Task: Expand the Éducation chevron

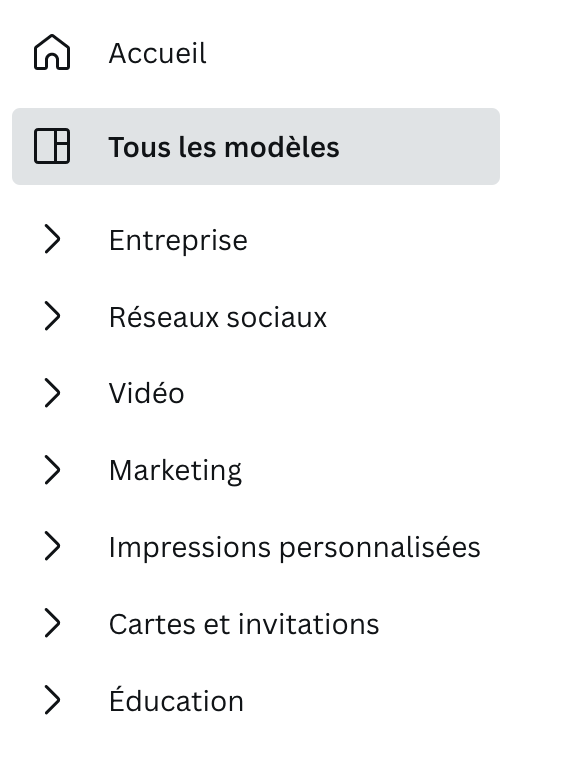Action: pyautogui.click(x=52, y=700)
